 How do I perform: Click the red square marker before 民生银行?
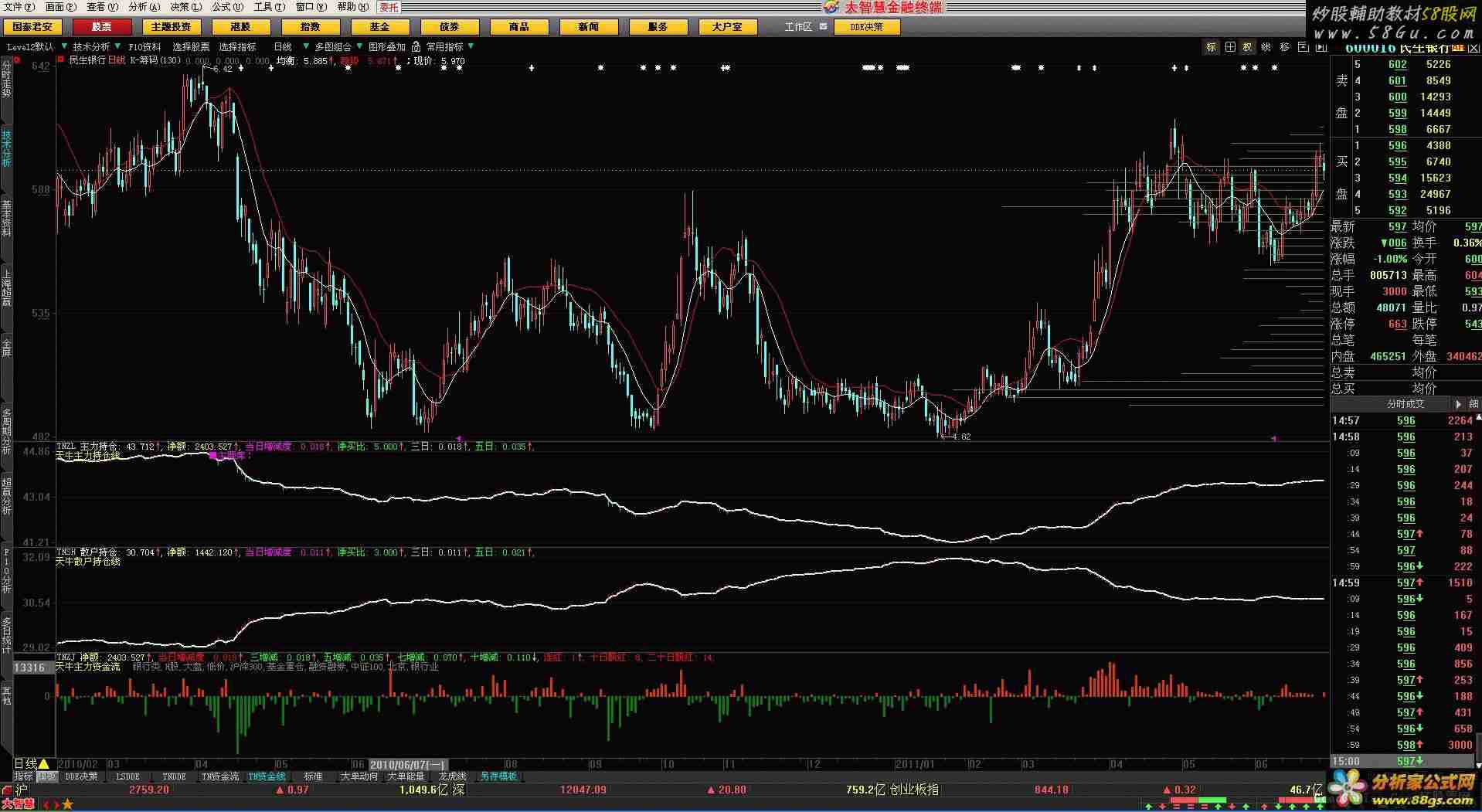coord(61,59)
